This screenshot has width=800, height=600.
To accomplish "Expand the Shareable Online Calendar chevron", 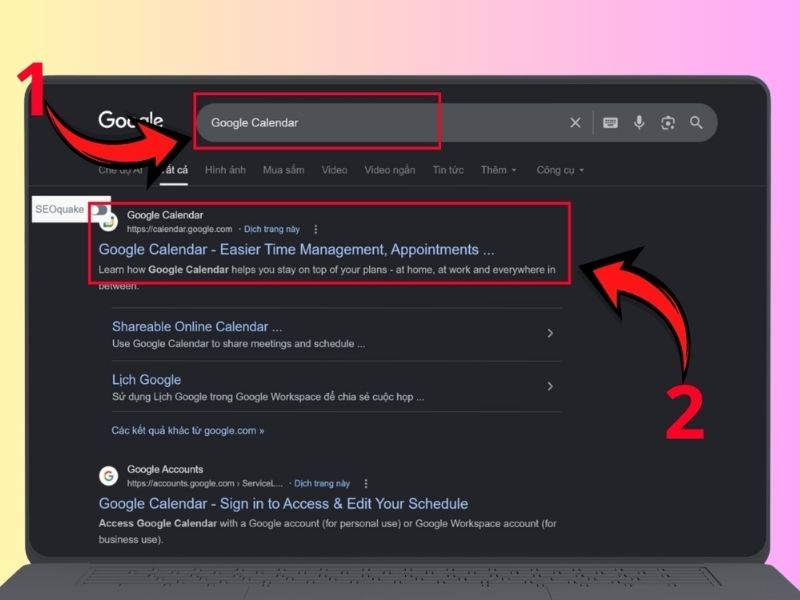I will pyautogui.click(x=550, y=333).
